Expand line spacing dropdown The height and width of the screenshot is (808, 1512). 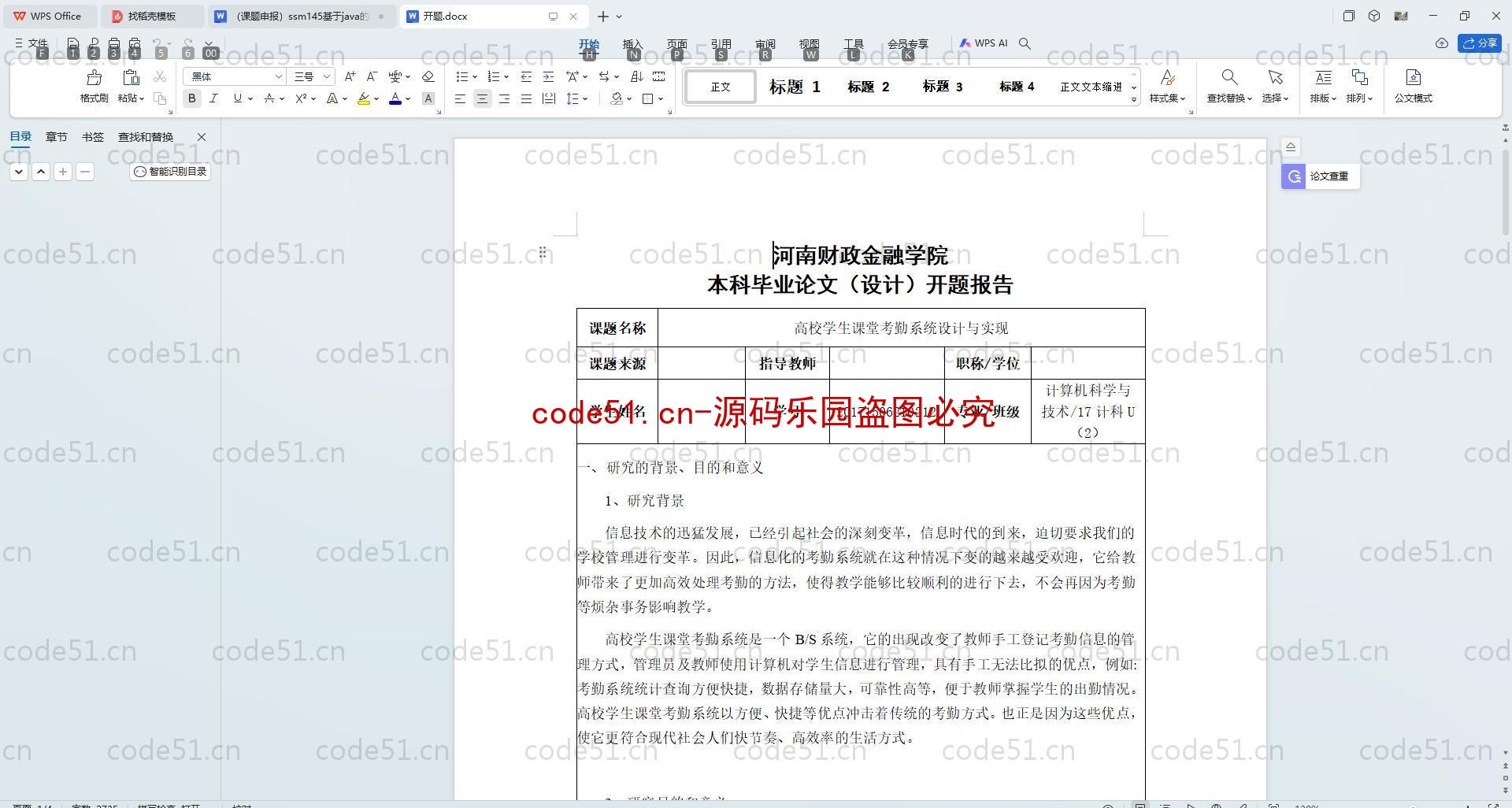coord(585,99)
